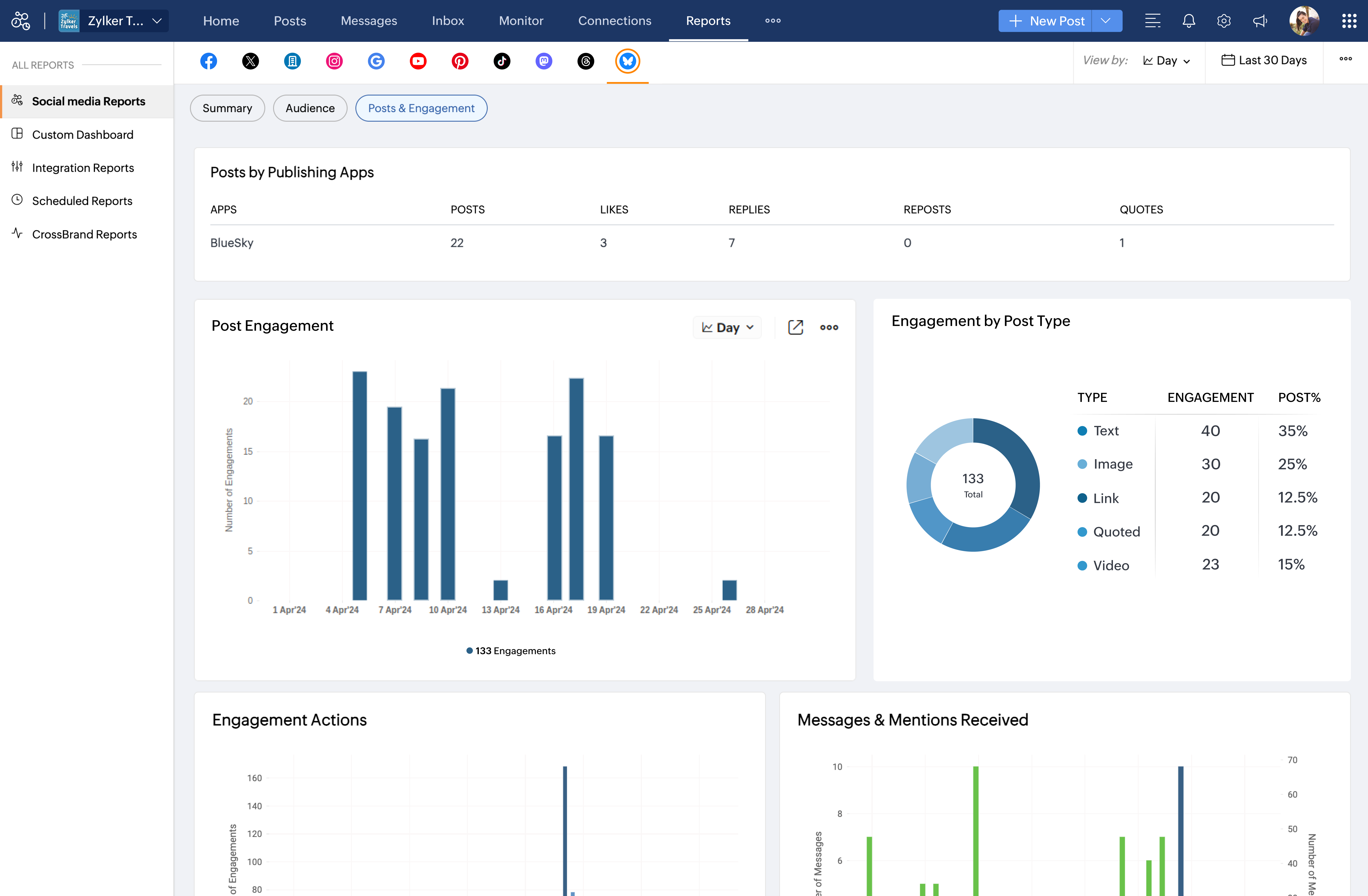Open notifications bell

[1189, 21]
